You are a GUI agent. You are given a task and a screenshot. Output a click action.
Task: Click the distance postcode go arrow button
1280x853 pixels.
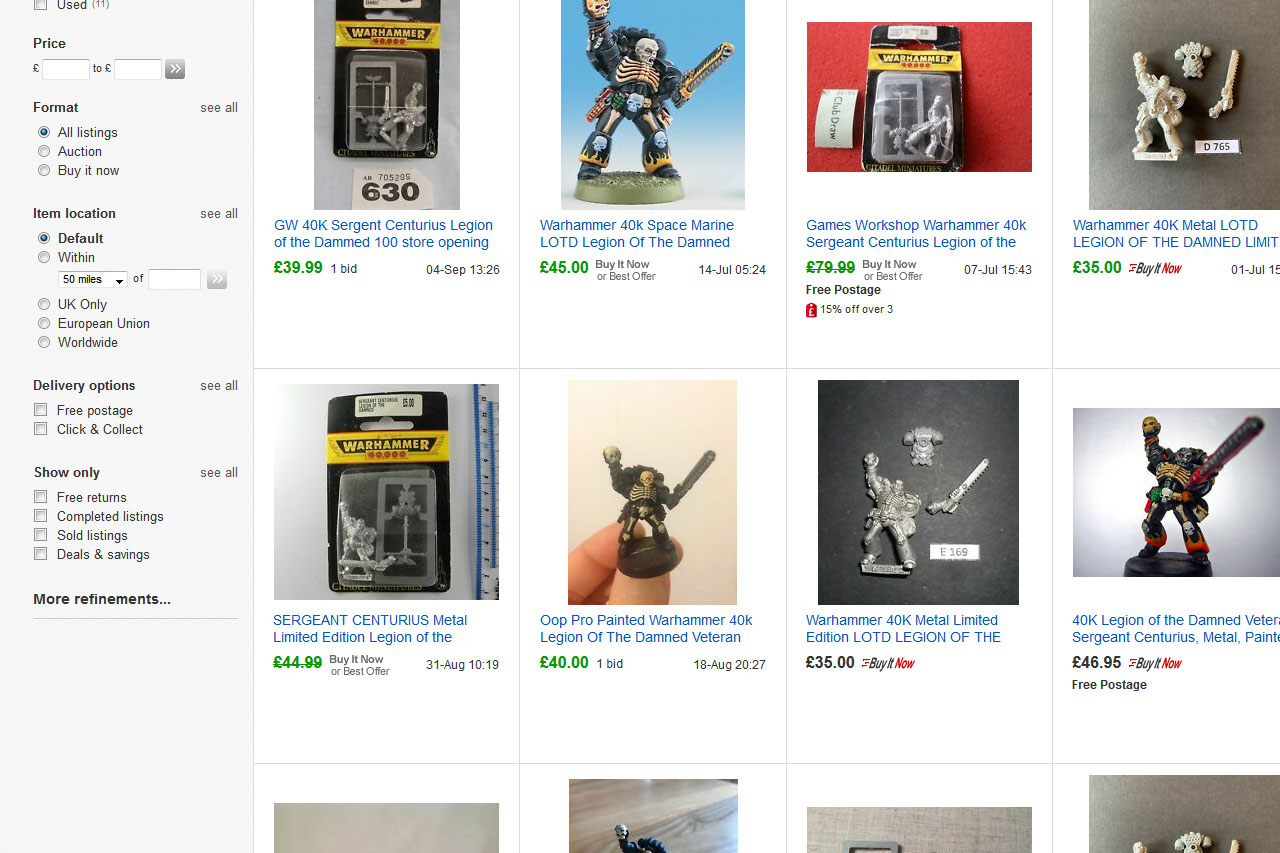[217, 280]
